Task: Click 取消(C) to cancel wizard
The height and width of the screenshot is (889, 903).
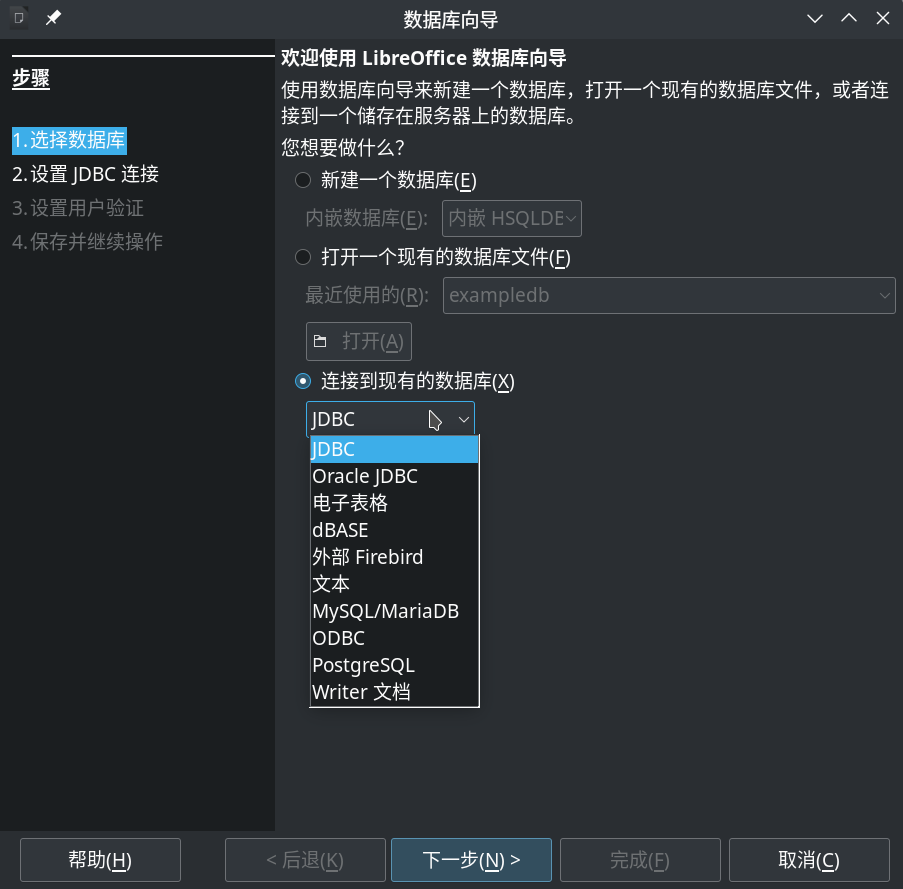Action: pos(809,860)
